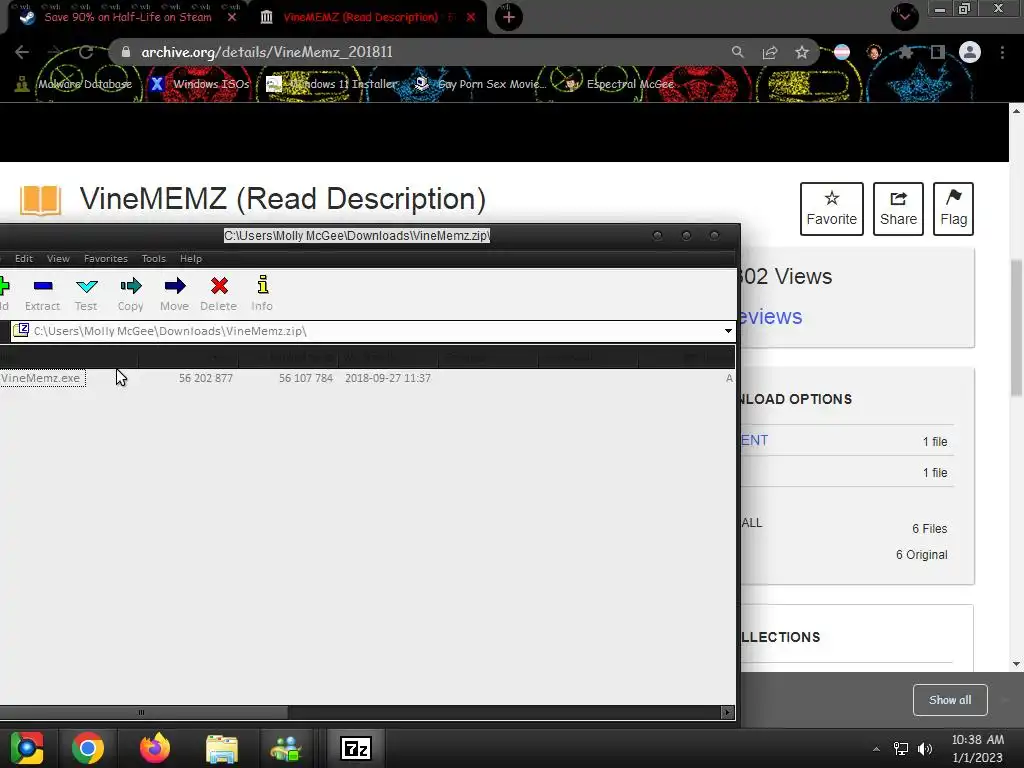This screenshot has width=1024, height=768.
Task: Click the share page icon in address bar
Action: pyautogui.click(x=769, y=52)
